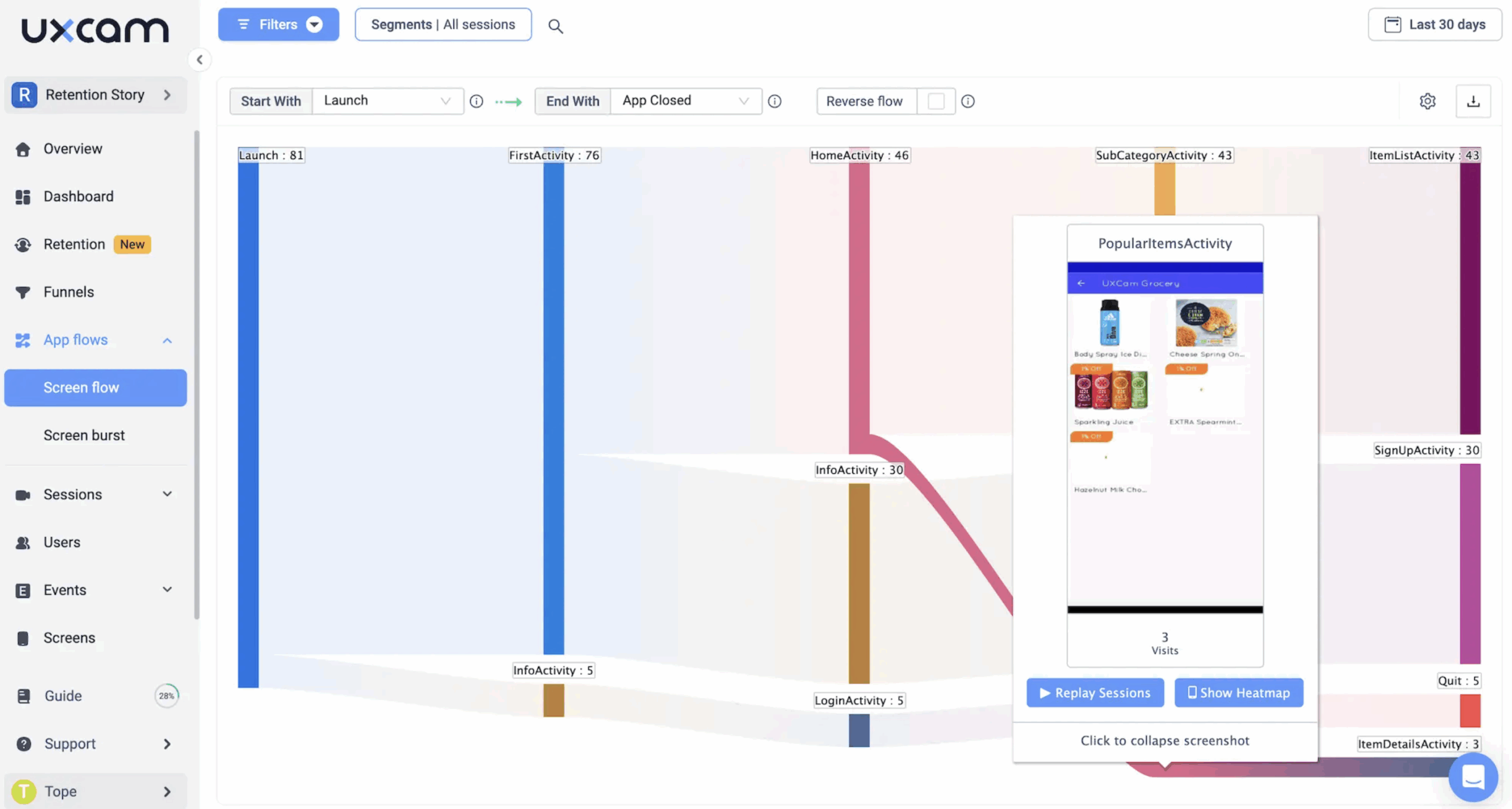
Task: Click the Funnels icon in sidebar
Action: (23, 292)
